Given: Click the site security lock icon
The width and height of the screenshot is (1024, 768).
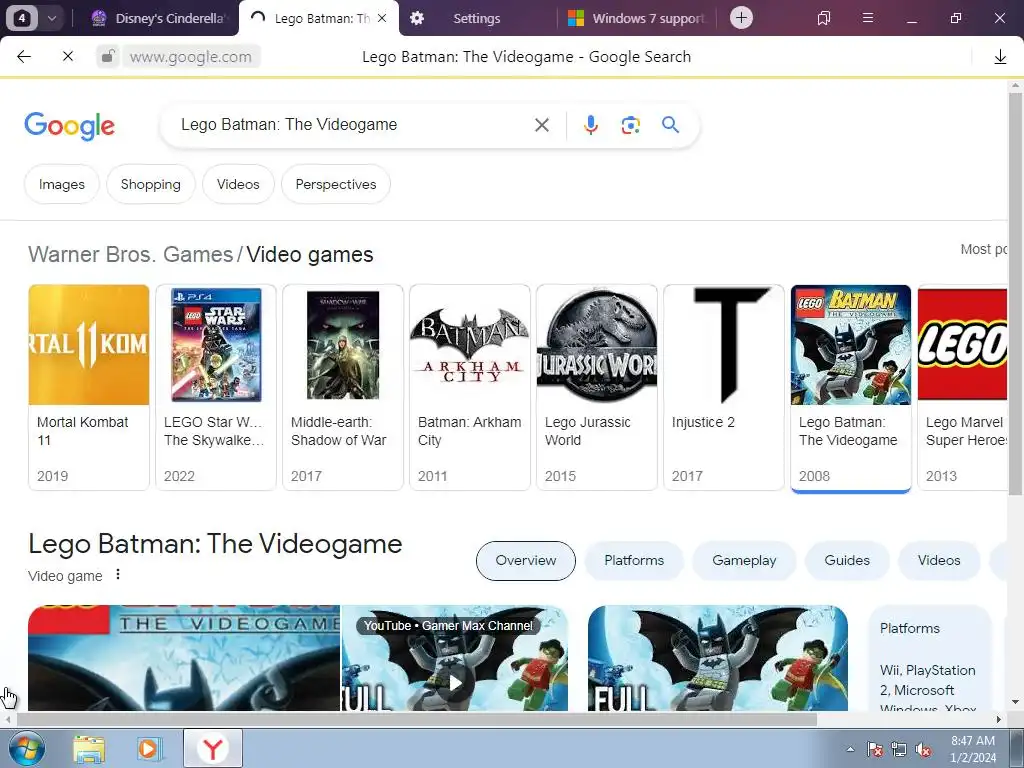Looking at the screenshot, I should [x=108, y=57].
